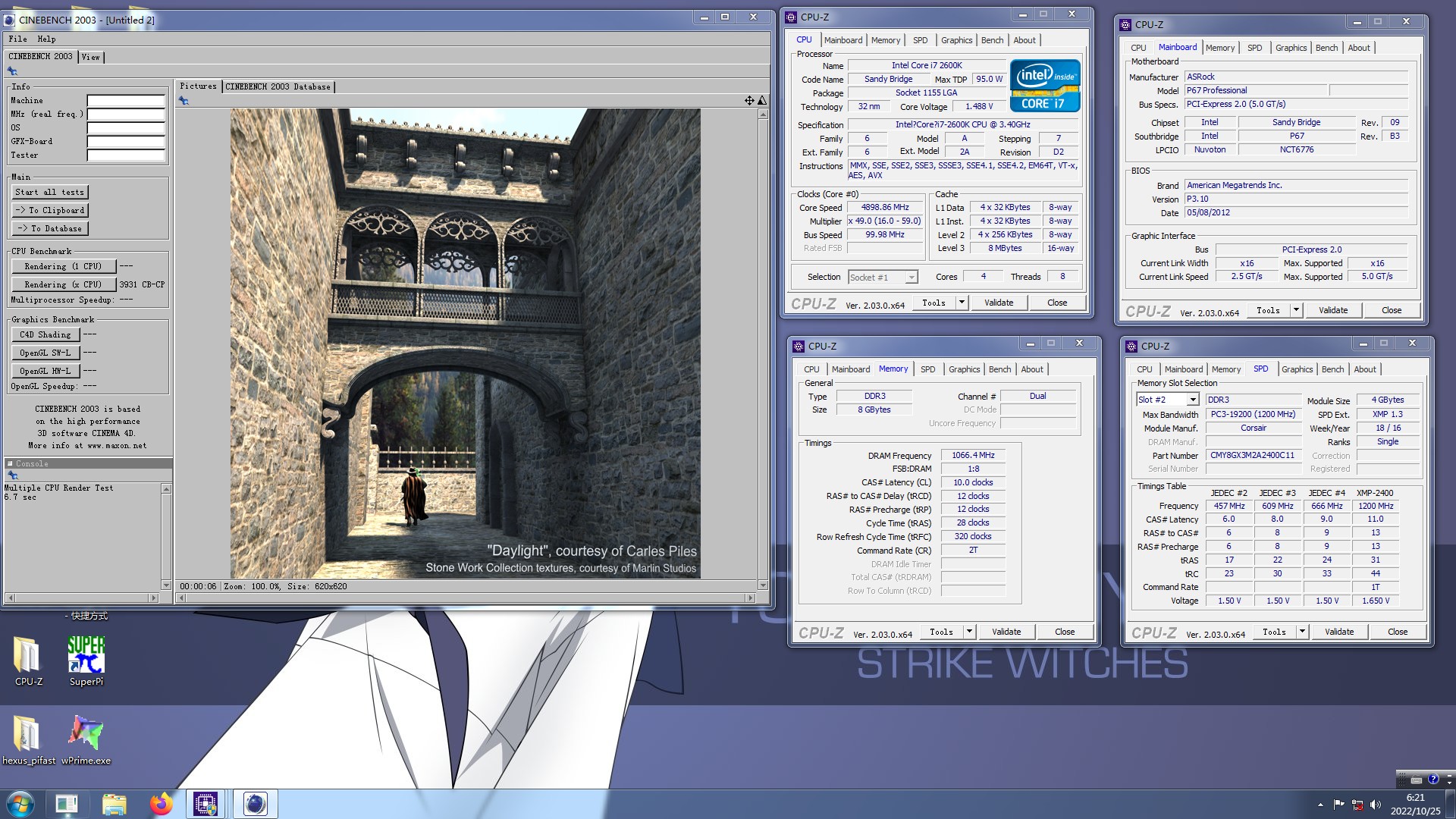Screen dimensions: 1456x819
Task: Switch to CINEBENCH taskbar button
Action: [255, 804]
